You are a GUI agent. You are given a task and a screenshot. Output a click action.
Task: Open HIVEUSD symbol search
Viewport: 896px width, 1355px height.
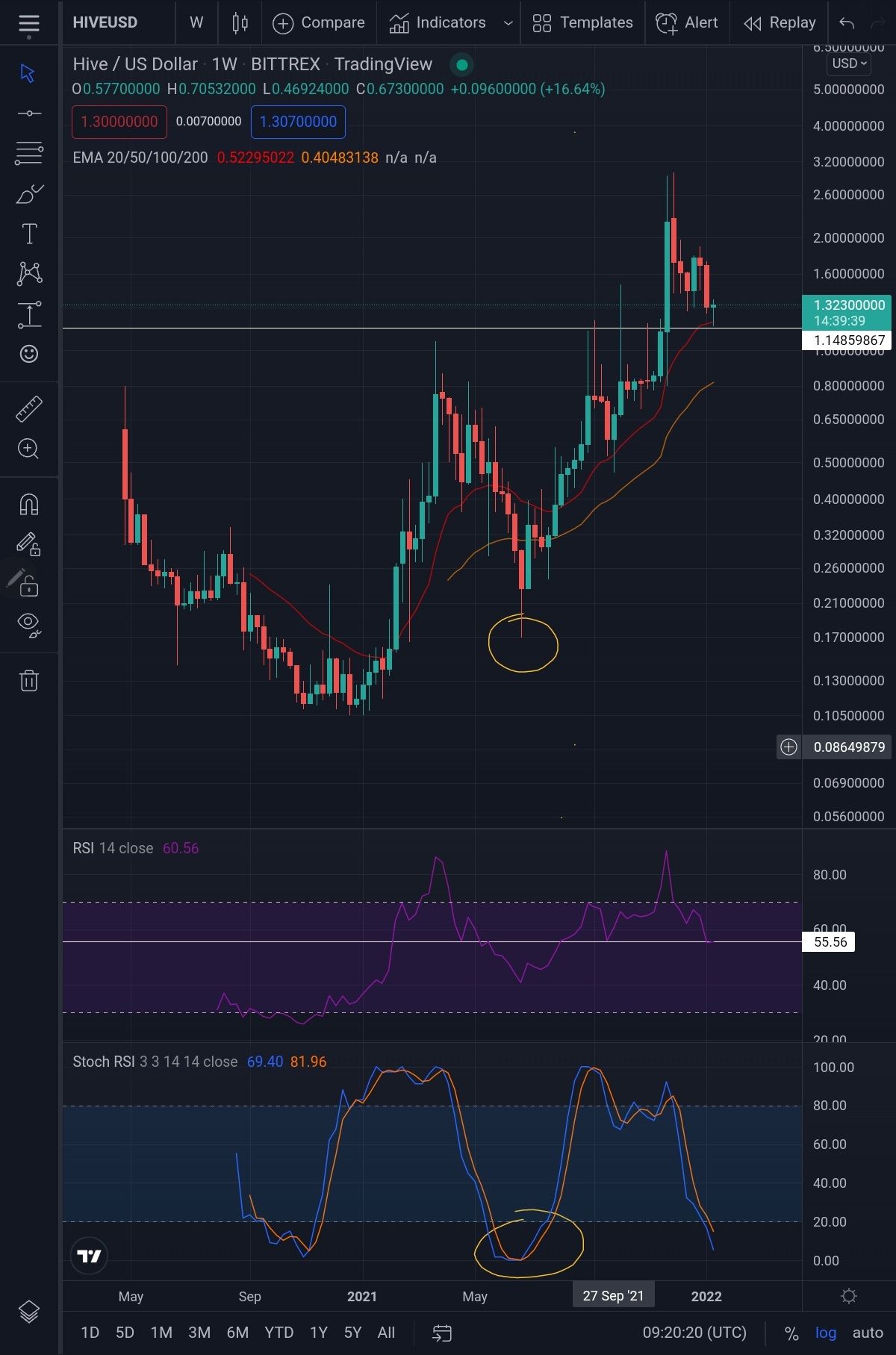105,22
